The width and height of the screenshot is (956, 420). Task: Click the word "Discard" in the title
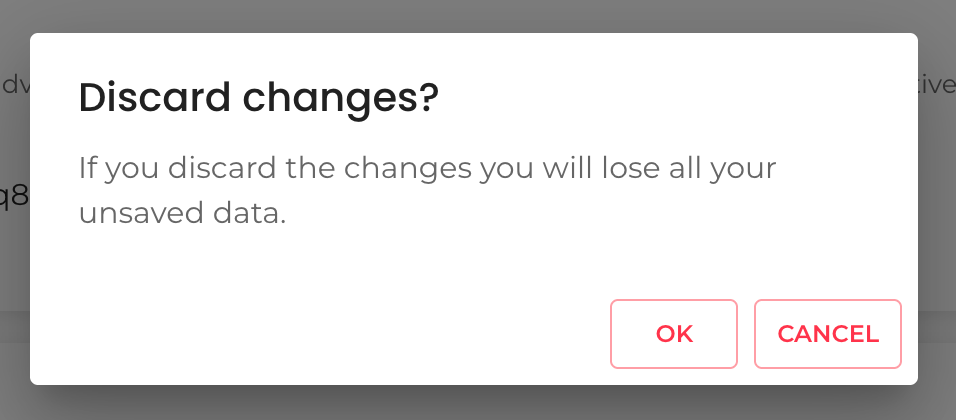point(156,99)
